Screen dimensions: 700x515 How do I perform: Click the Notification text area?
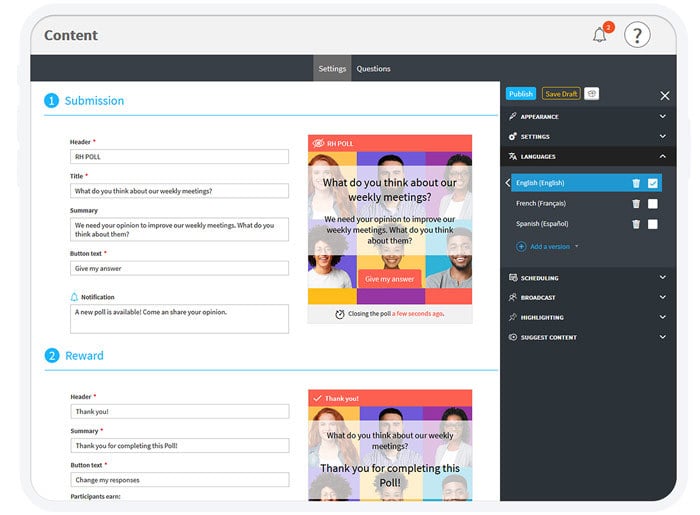(x=179, y=319)
